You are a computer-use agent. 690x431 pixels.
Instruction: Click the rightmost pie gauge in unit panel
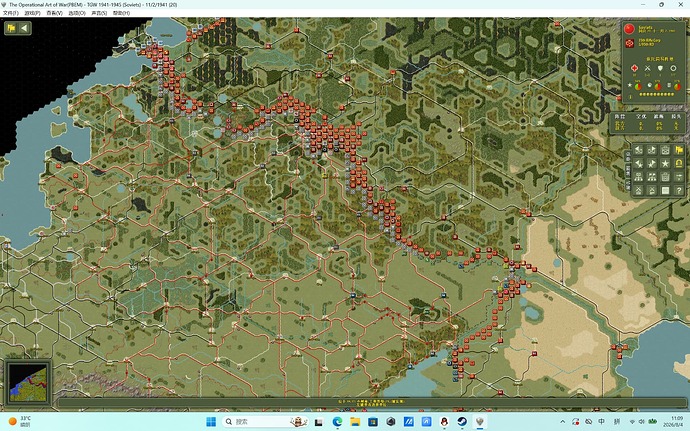click(x=677, y=87)
